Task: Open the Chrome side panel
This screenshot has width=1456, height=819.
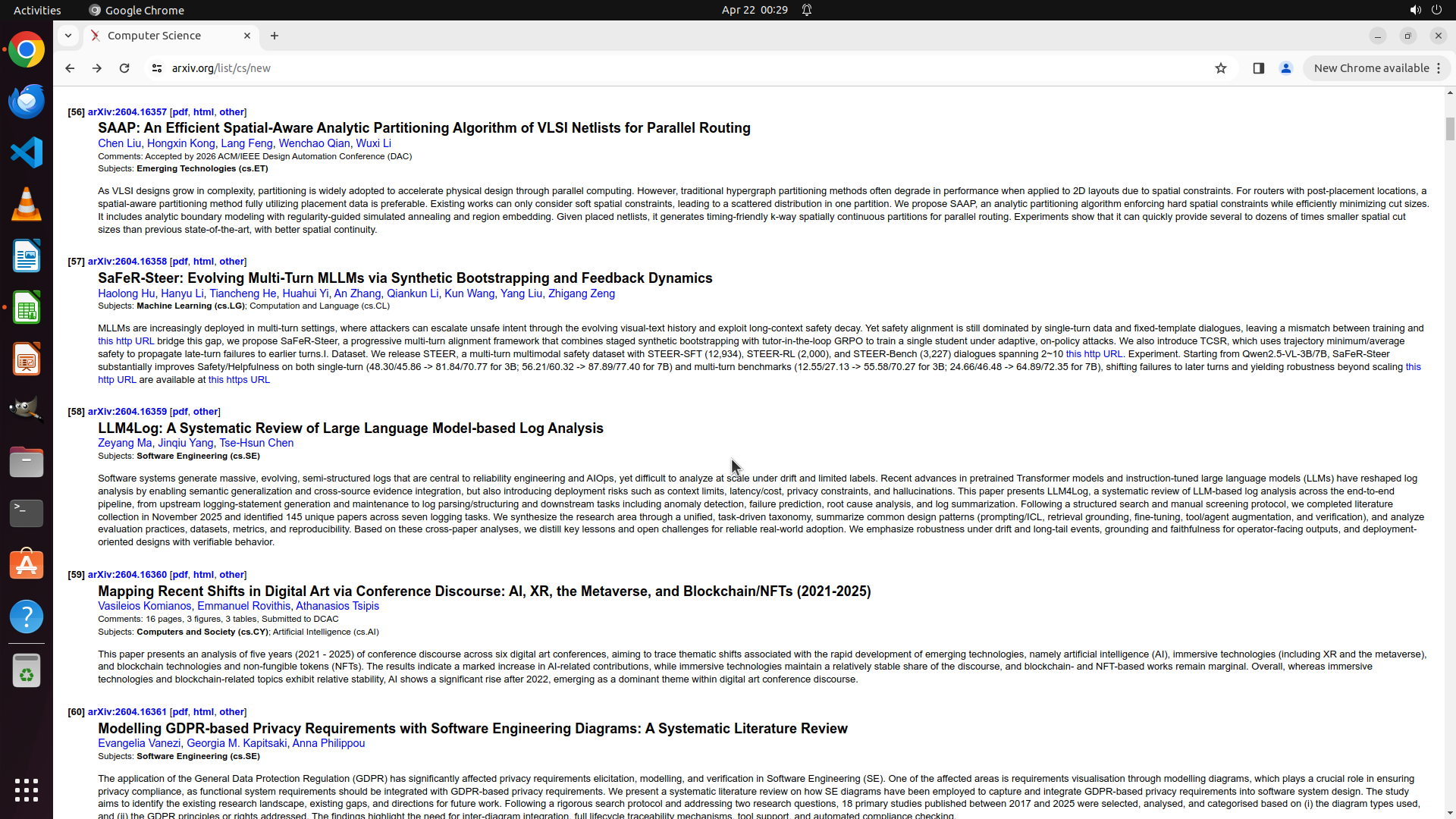Action: tap(1258, 68)
